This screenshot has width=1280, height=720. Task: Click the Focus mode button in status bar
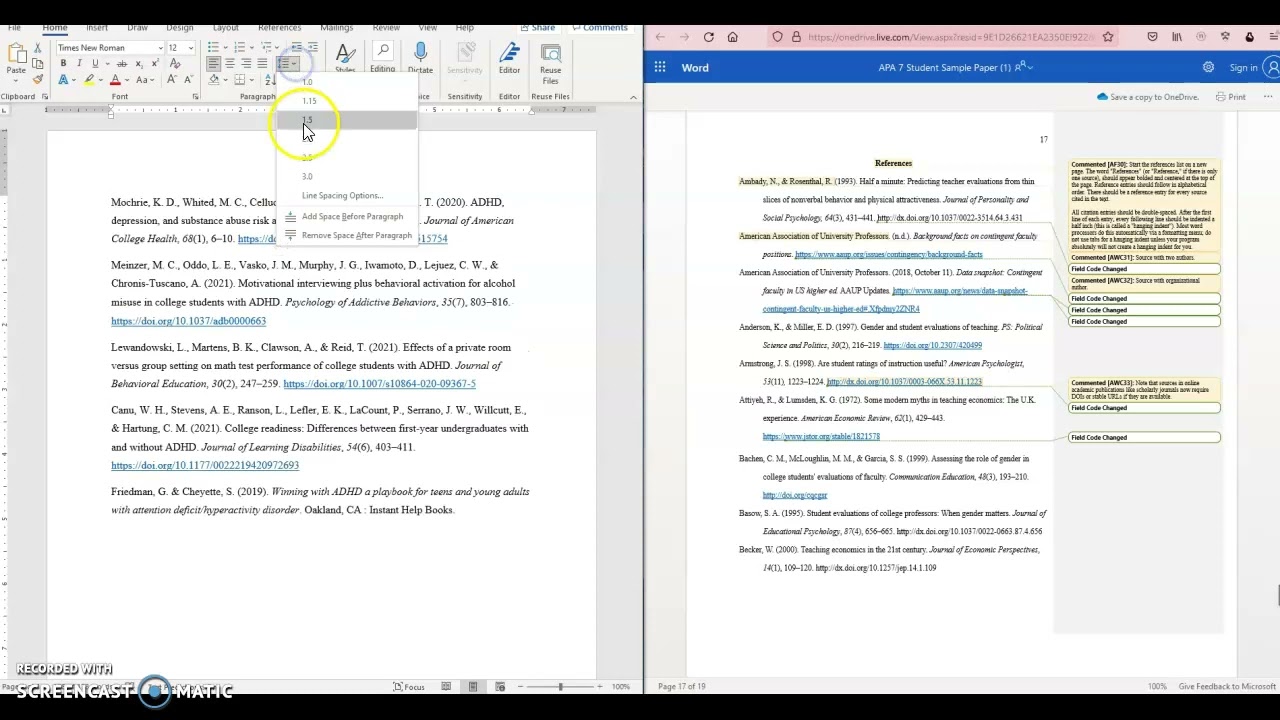[409, 687]
